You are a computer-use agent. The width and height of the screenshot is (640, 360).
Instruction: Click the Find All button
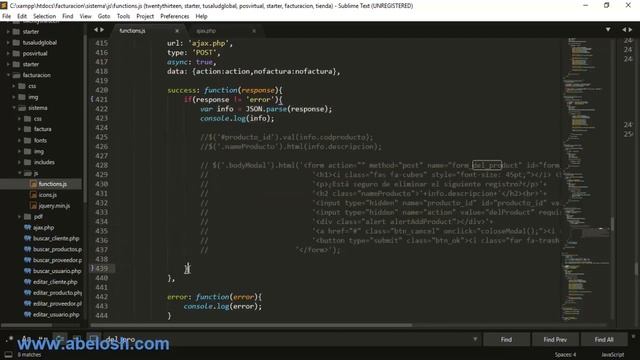tap(604, 340)
